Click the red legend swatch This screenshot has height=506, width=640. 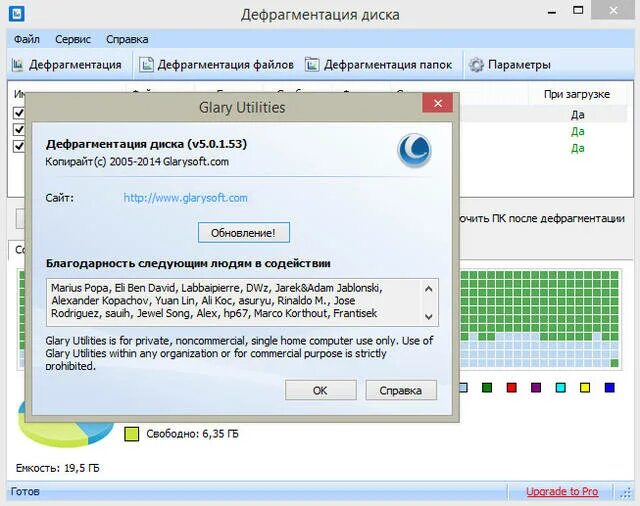(x=511, y=387)
